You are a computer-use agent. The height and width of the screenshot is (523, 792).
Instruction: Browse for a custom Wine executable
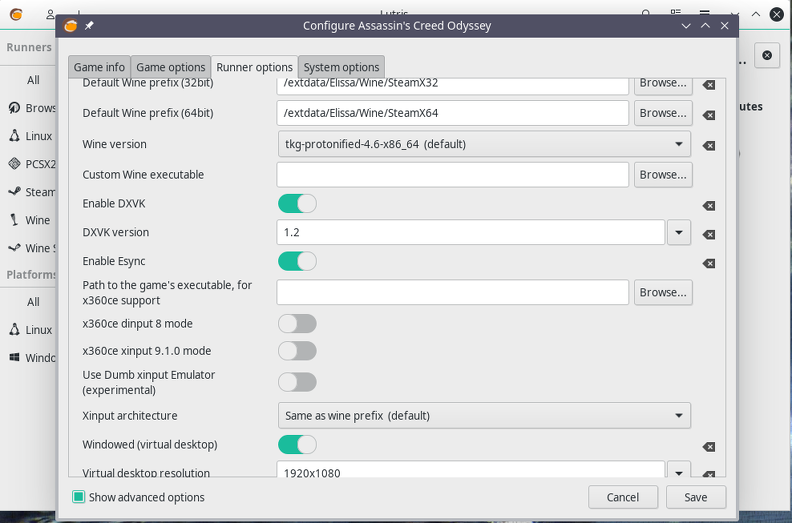663,175
